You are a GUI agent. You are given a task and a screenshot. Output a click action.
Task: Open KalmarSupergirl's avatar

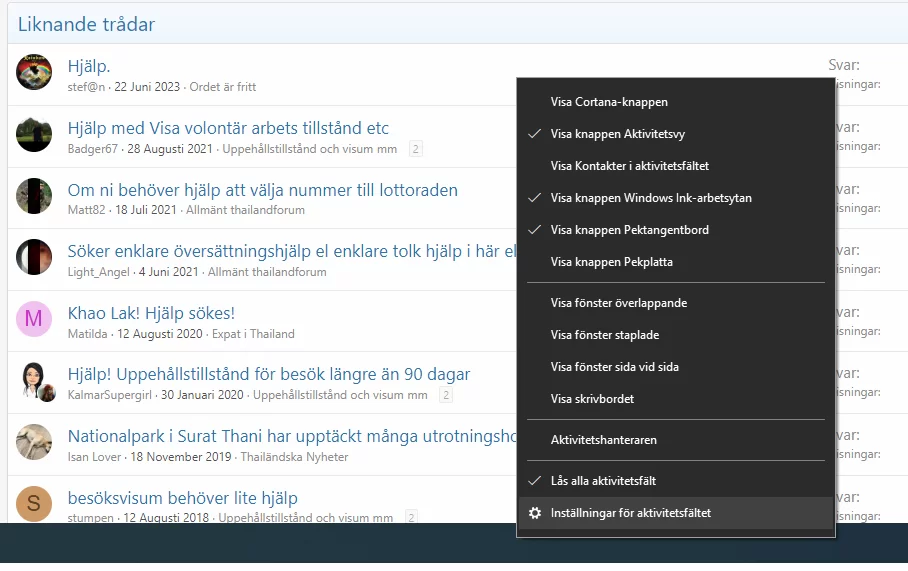pos(34,381)
